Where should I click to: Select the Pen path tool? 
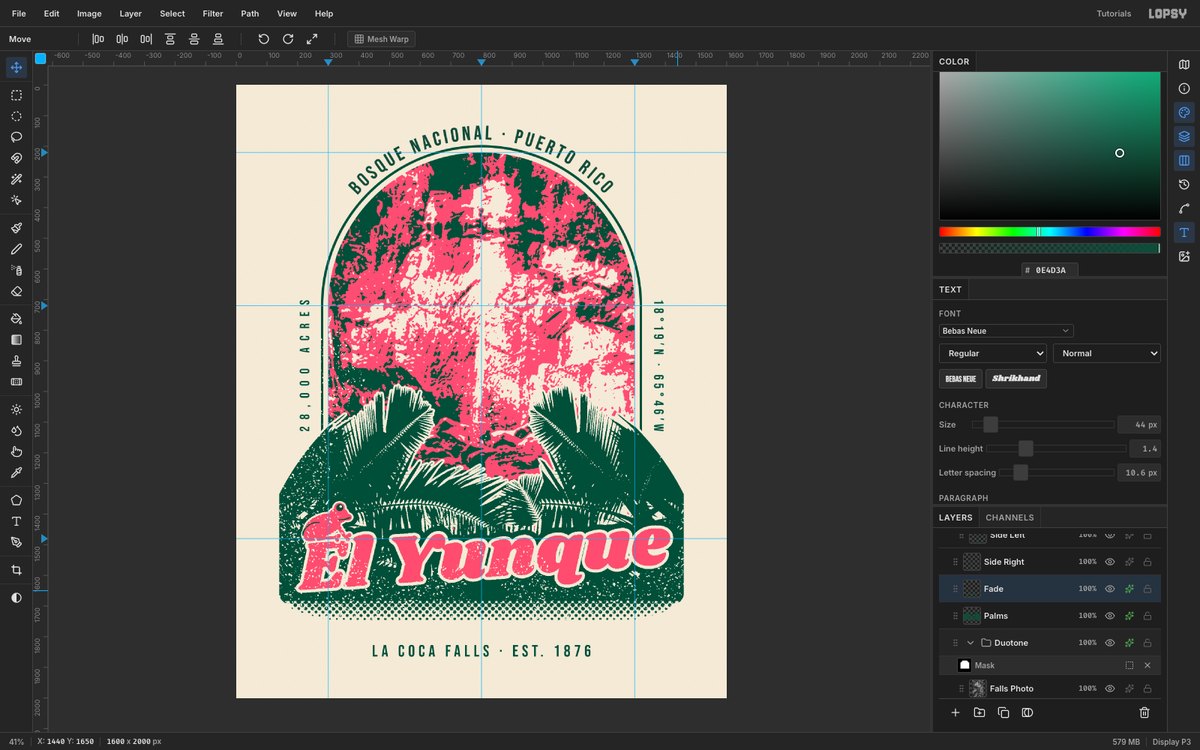click(x=16, y=542)
